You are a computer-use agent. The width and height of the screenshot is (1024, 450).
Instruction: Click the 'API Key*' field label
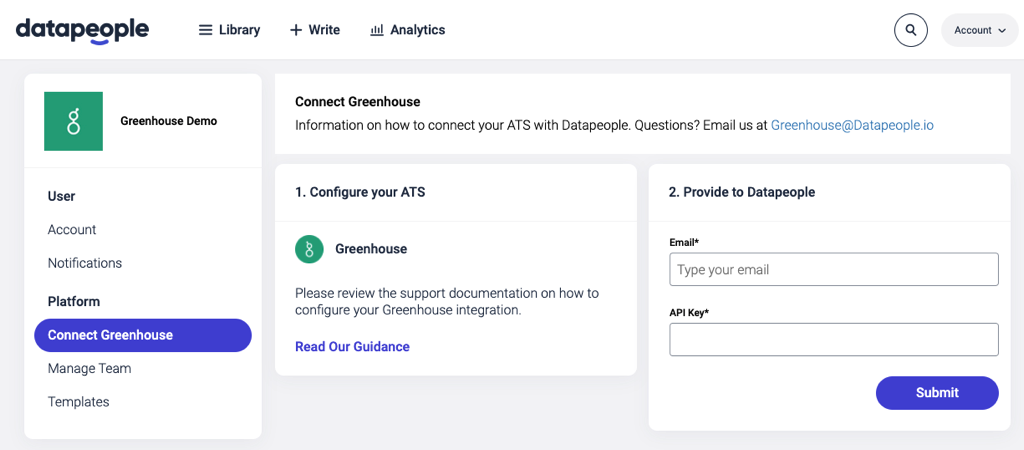(x=690, y=313)
